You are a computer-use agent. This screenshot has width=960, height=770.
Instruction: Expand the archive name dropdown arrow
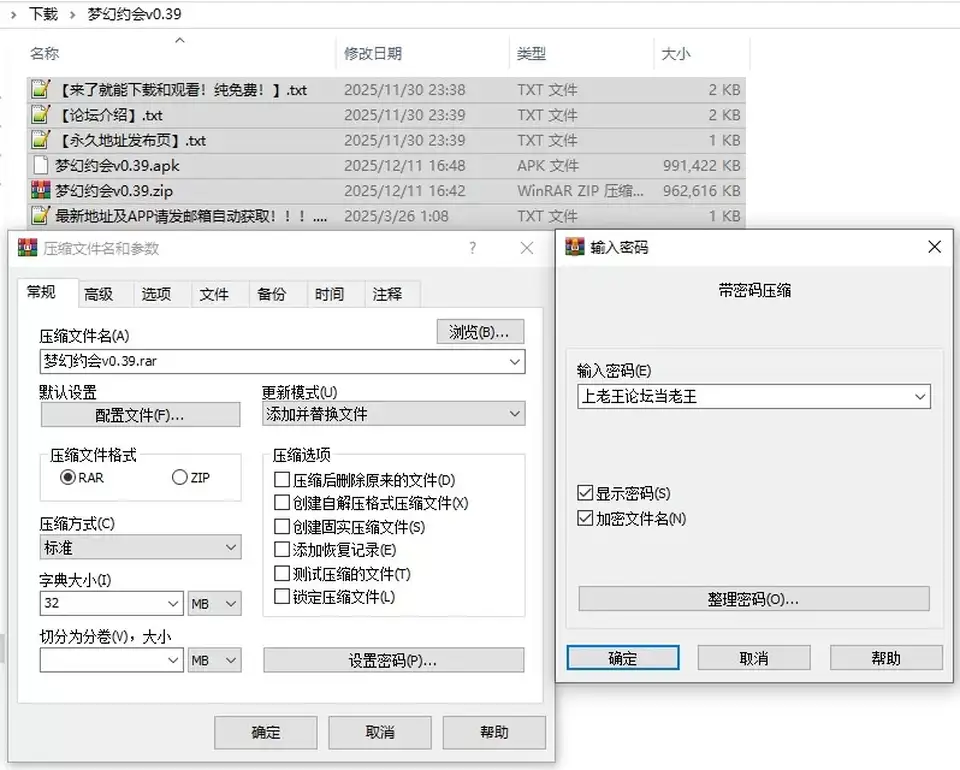tap(514, 362)
